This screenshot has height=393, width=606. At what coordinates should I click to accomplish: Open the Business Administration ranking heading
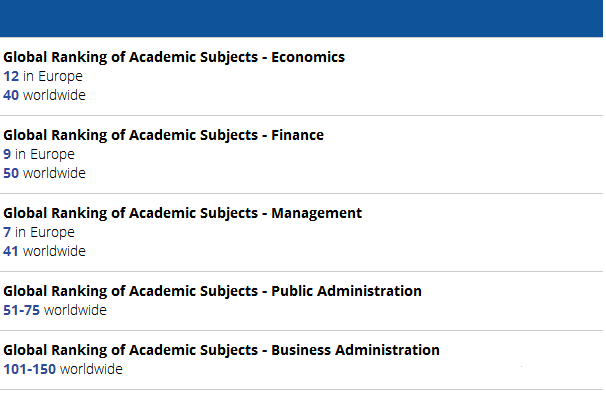coord(221,350)
